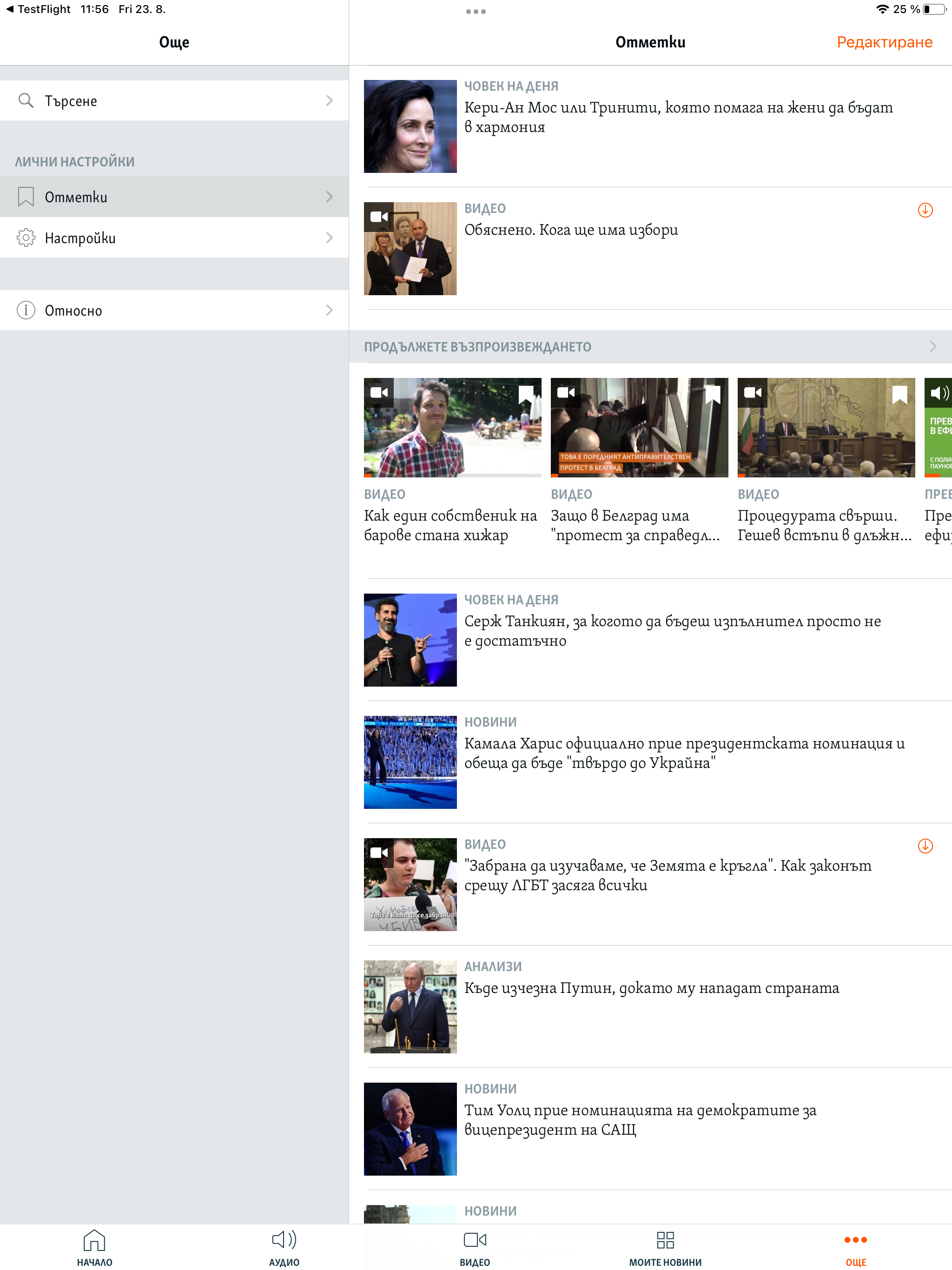Open the Камала Харис nomination headline
952x1270 pixels.
click(684, 753)
